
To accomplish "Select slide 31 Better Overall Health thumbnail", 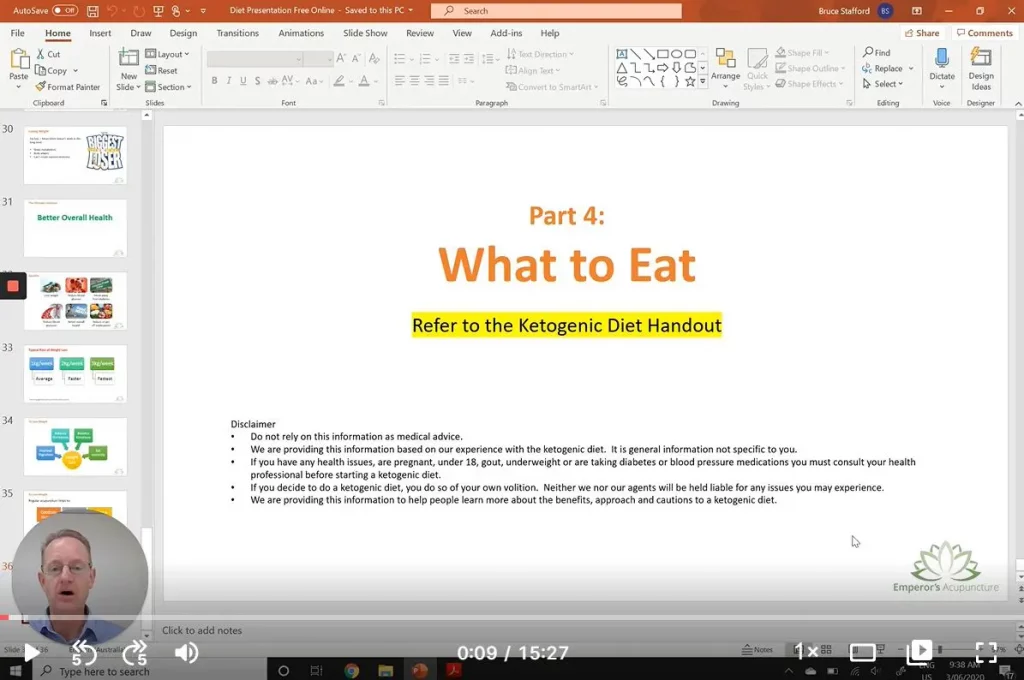I will (x=75, y=228).
